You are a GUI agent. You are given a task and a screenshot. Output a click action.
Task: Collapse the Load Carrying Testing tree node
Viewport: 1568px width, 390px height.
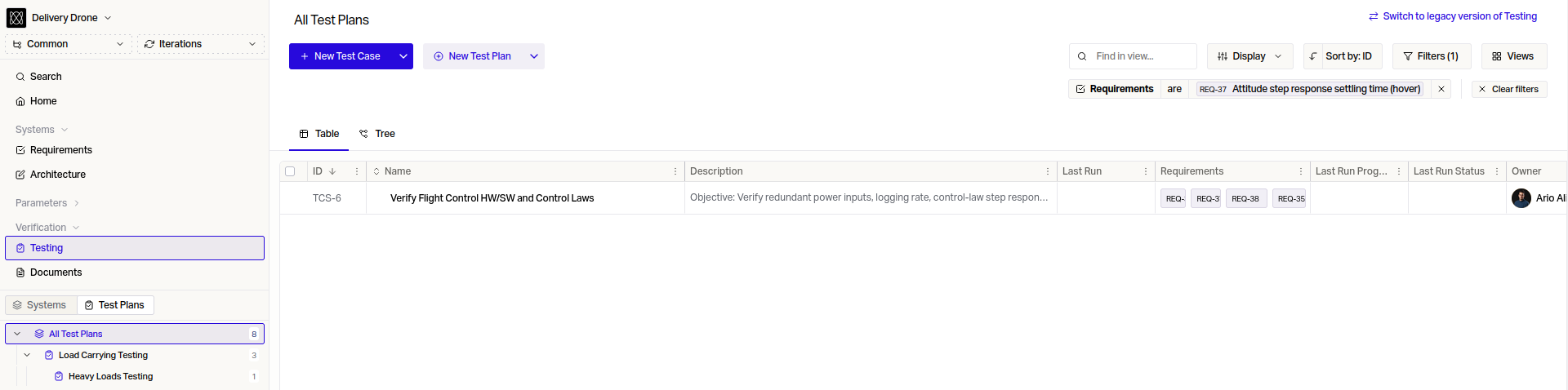[27, 355]
